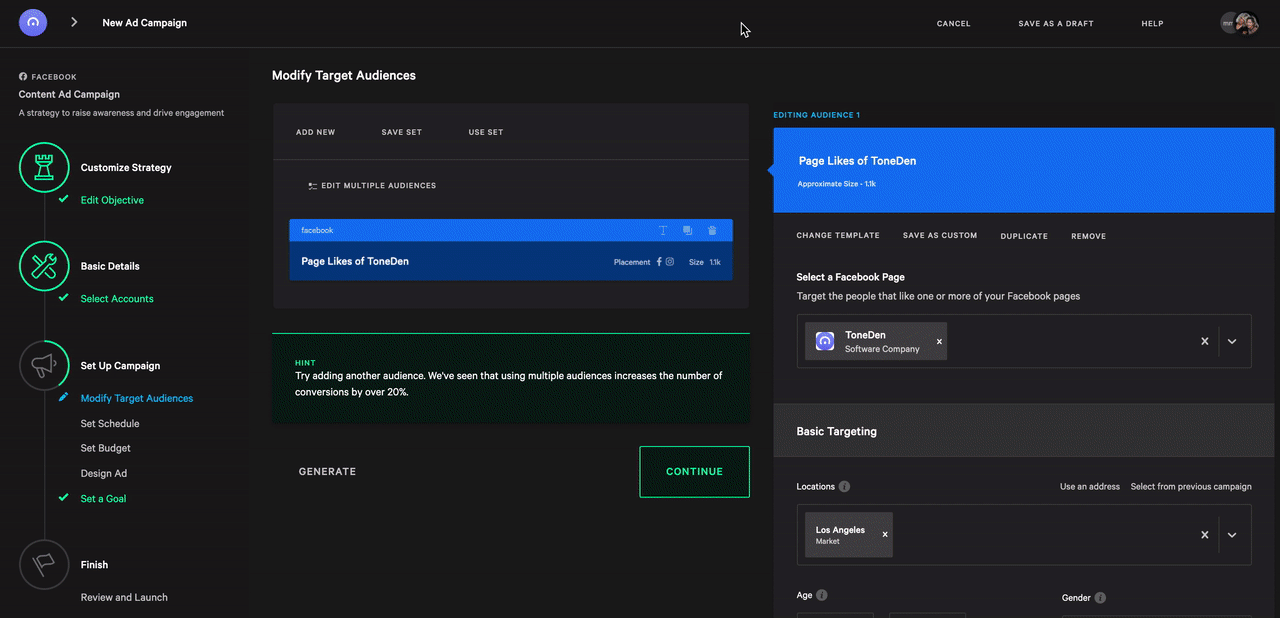
Task: Delete audience with the trash icon
Action: tap(712, 230)
